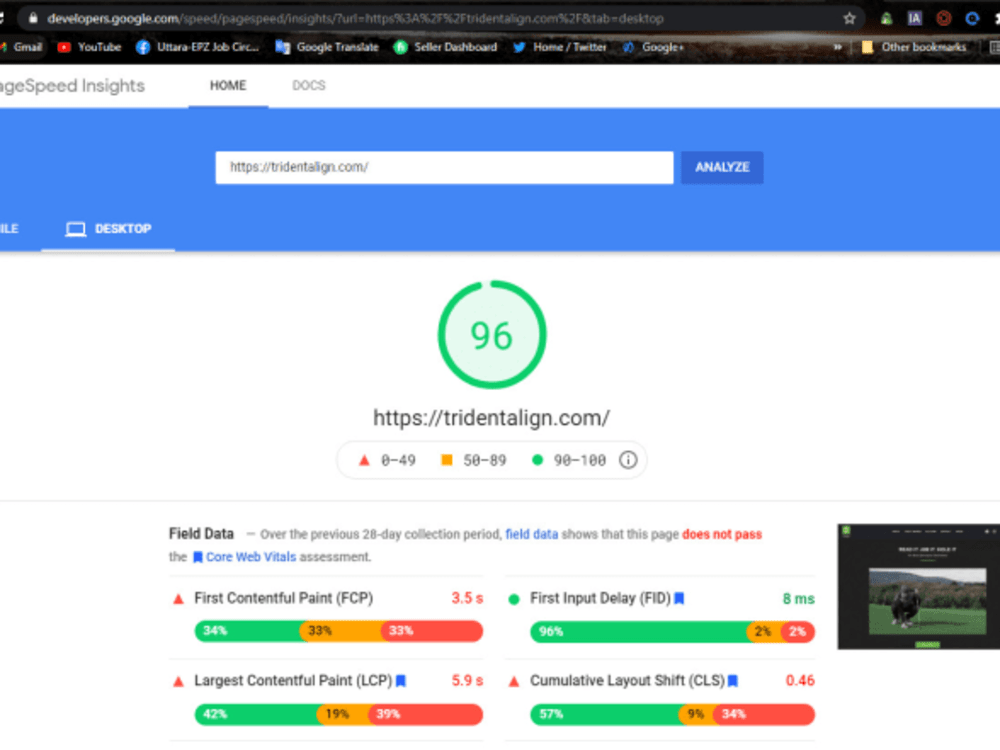
Task: Click the browser address bar URL
Action: tap(355, 18)
